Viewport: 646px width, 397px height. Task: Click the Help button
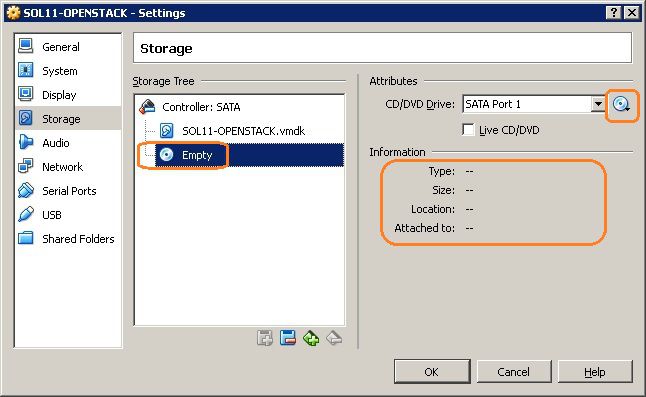coord(595,372)
